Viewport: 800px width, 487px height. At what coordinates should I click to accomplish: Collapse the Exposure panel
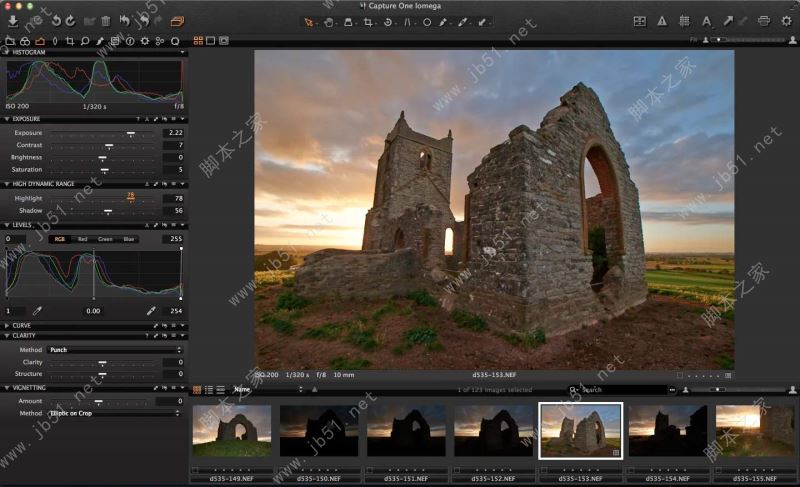pos(7,119)
